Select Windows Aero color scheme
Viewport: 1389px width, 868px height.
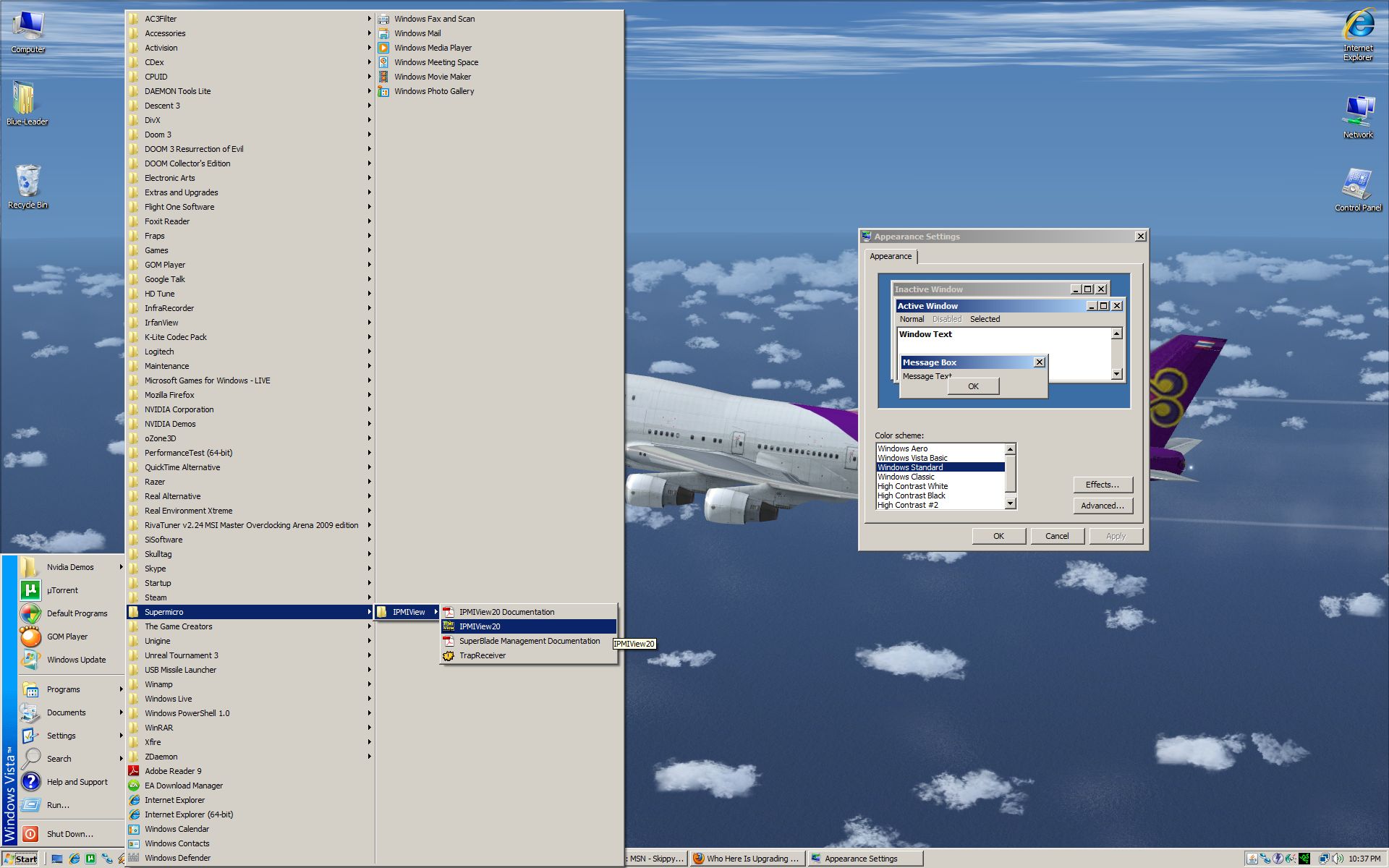[902, 448]
